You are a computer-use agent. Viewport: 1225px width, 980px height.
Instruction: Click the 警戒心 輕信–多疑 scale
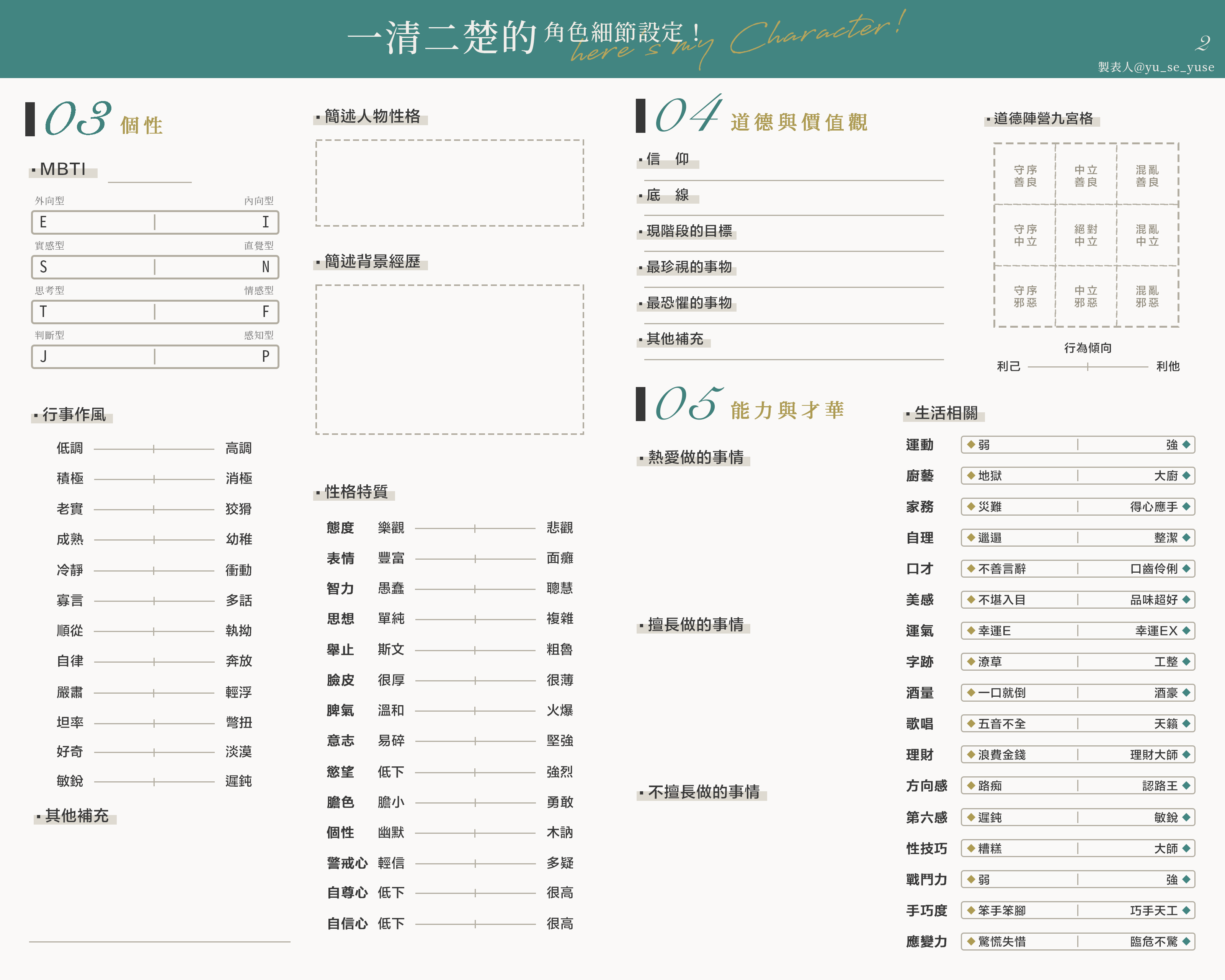coord(475,864)
